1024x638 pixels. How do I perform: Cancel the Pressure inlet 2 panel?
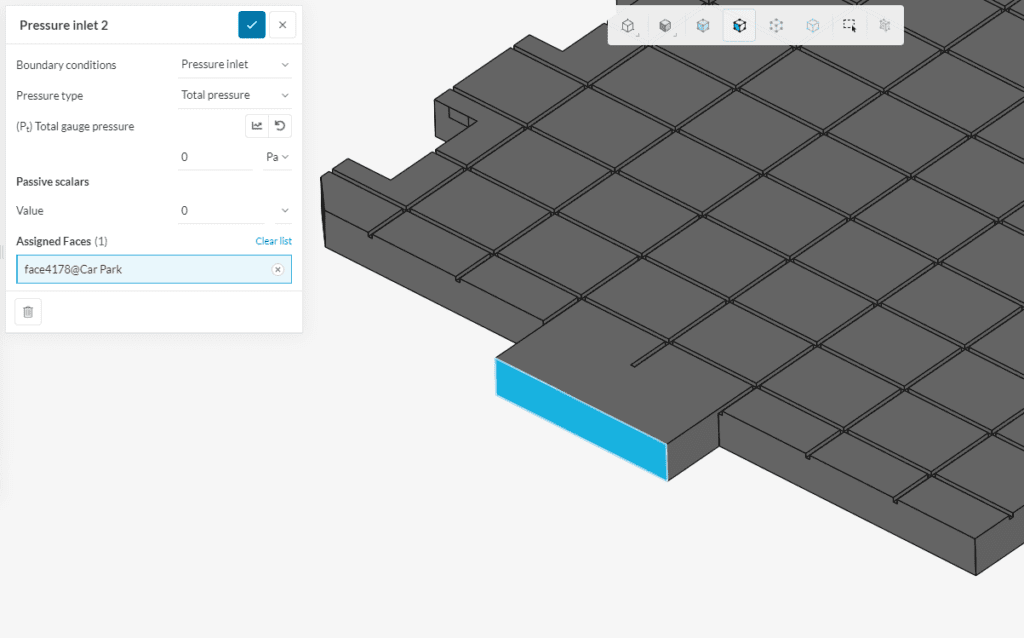[282, 24]
